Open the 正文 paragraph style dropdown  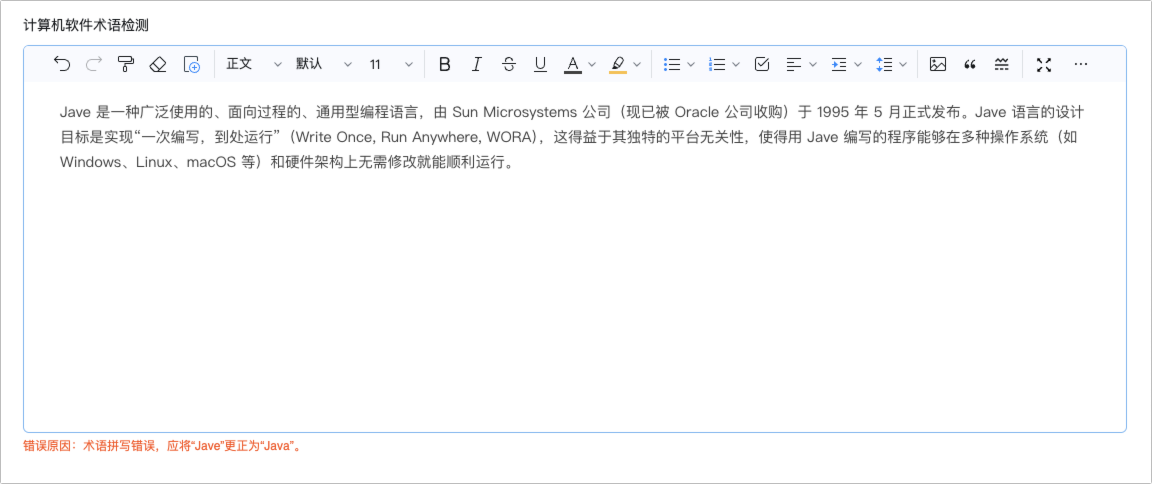(x=253, y=64)
